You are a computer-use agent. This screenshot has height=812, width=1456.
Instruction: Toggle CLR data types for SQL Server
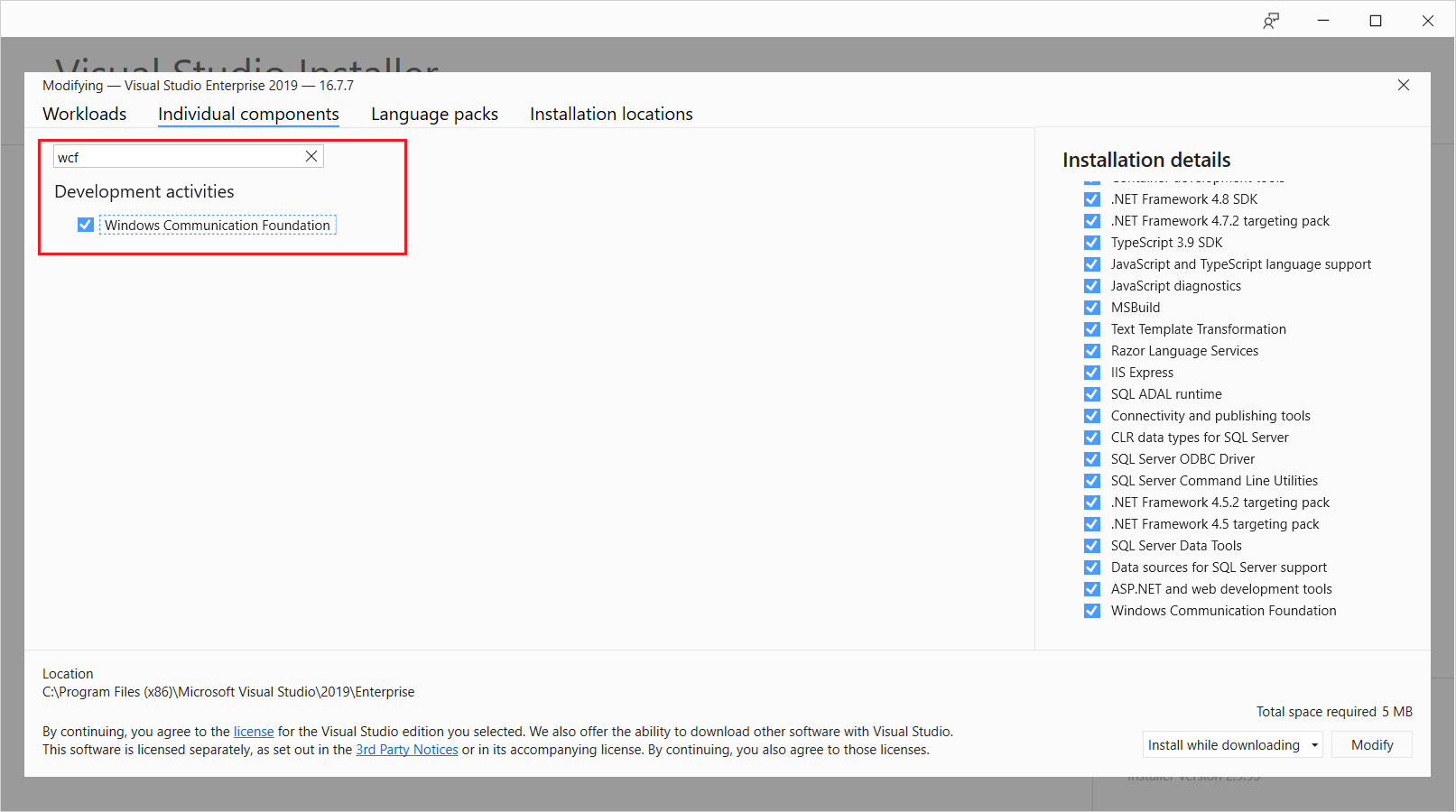(x=1092, y=438)
